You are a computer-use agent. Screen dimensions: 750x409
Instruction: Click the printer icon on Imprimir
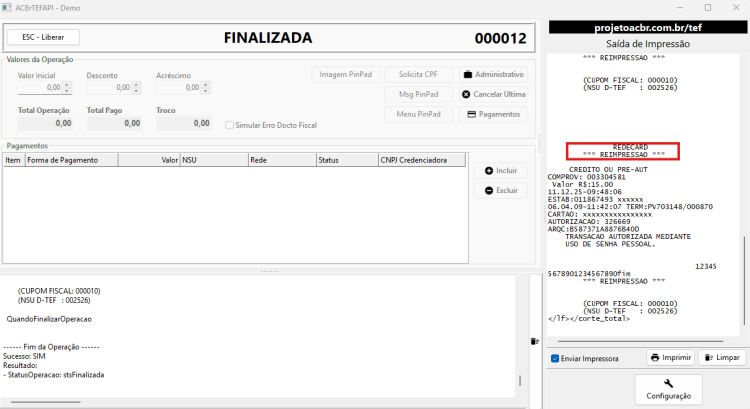click(x=655, y=357)
